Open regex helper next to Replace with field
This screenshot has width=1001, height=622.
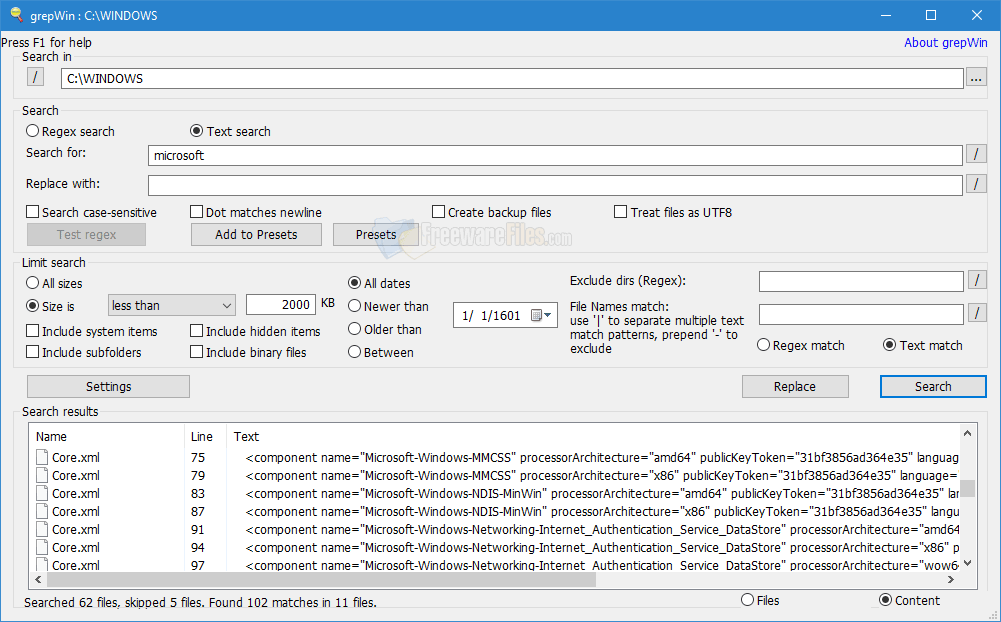[977, 184]
